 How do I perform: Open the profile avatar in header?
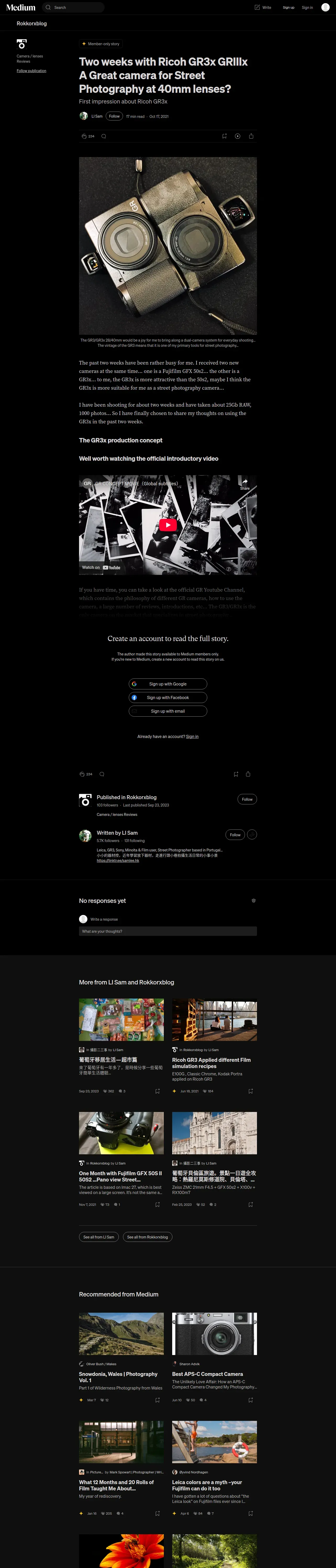point(325,7)
